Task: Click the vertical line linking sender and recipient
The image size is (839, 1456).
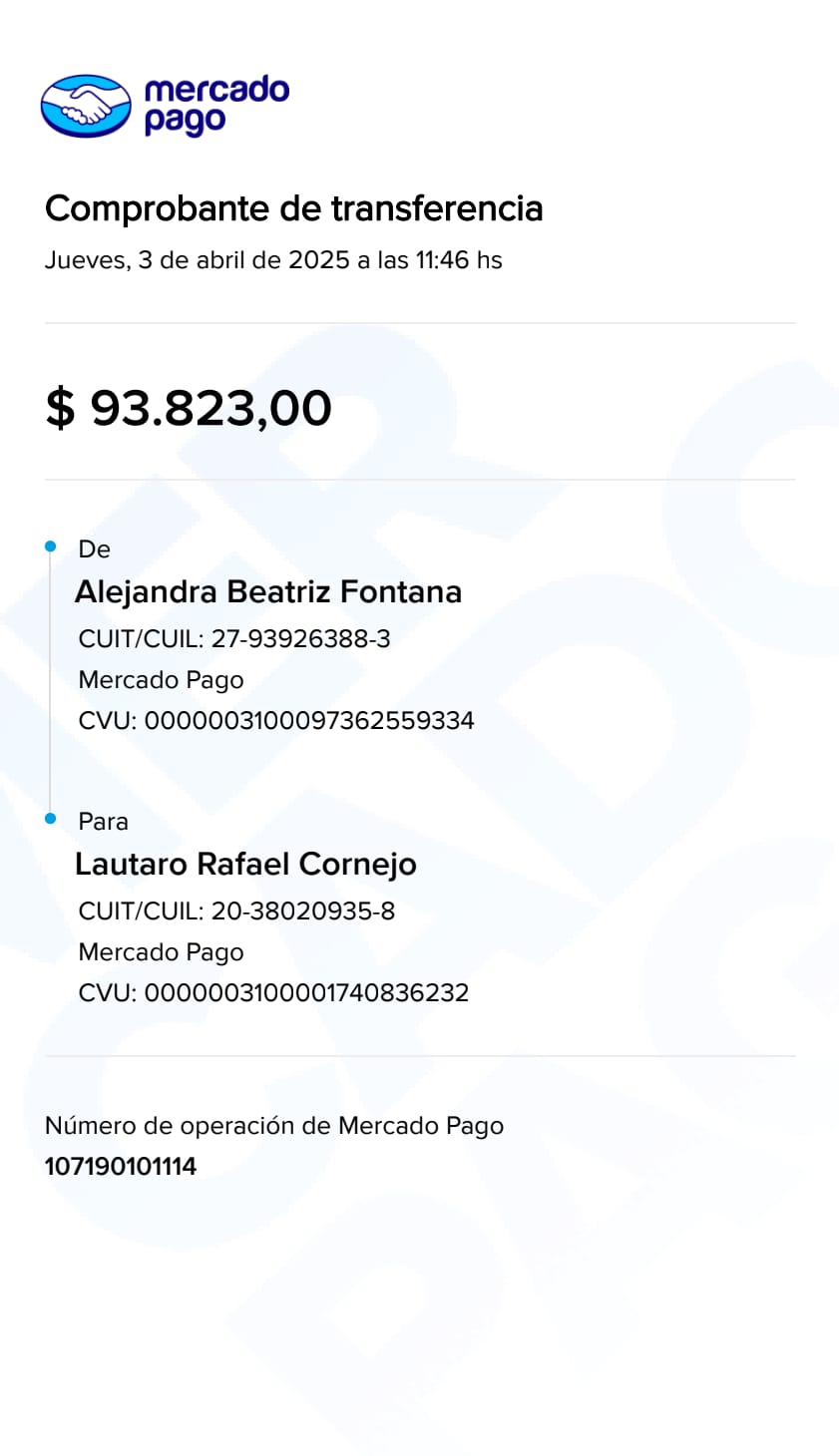Action: tap(50, 683)
